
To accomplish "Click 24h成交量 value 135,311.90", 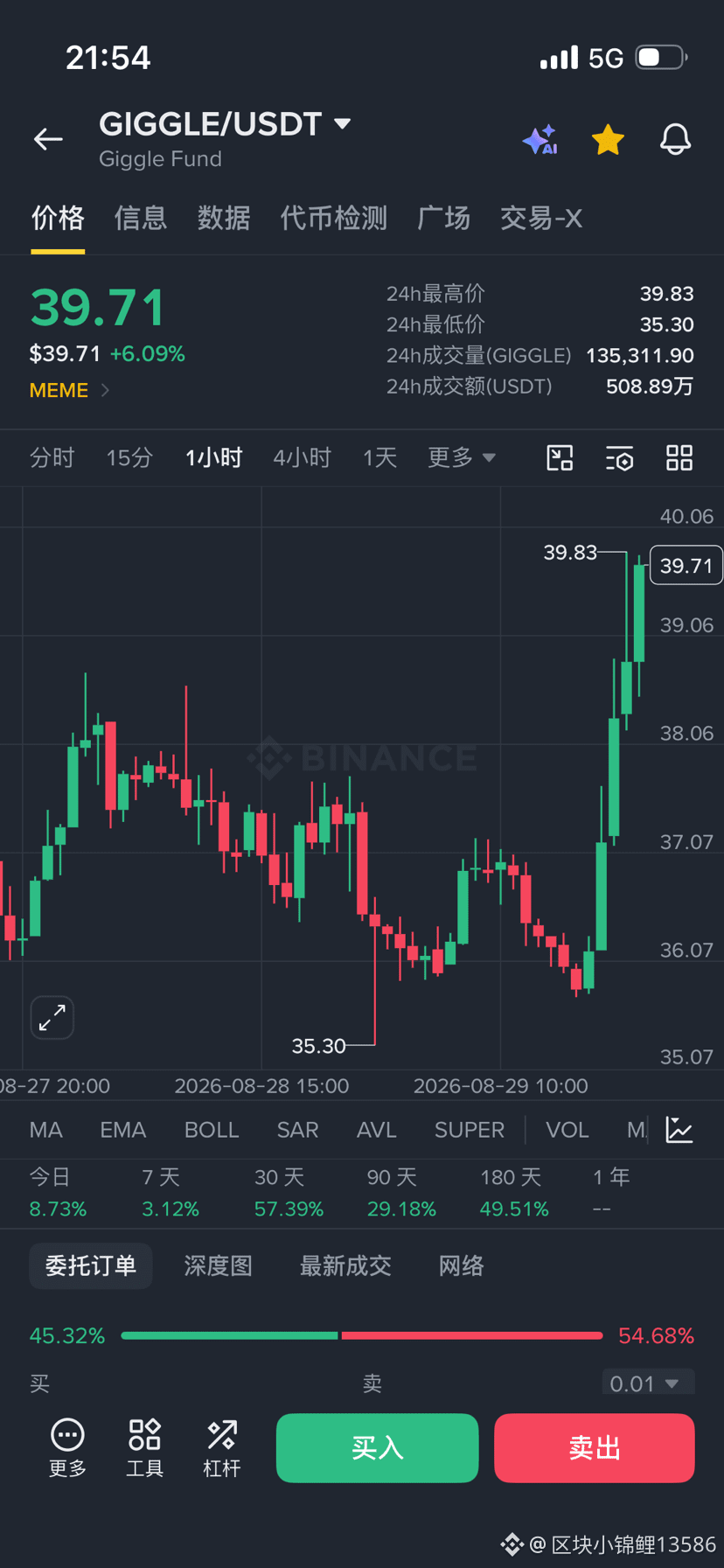I will (640, 356).
